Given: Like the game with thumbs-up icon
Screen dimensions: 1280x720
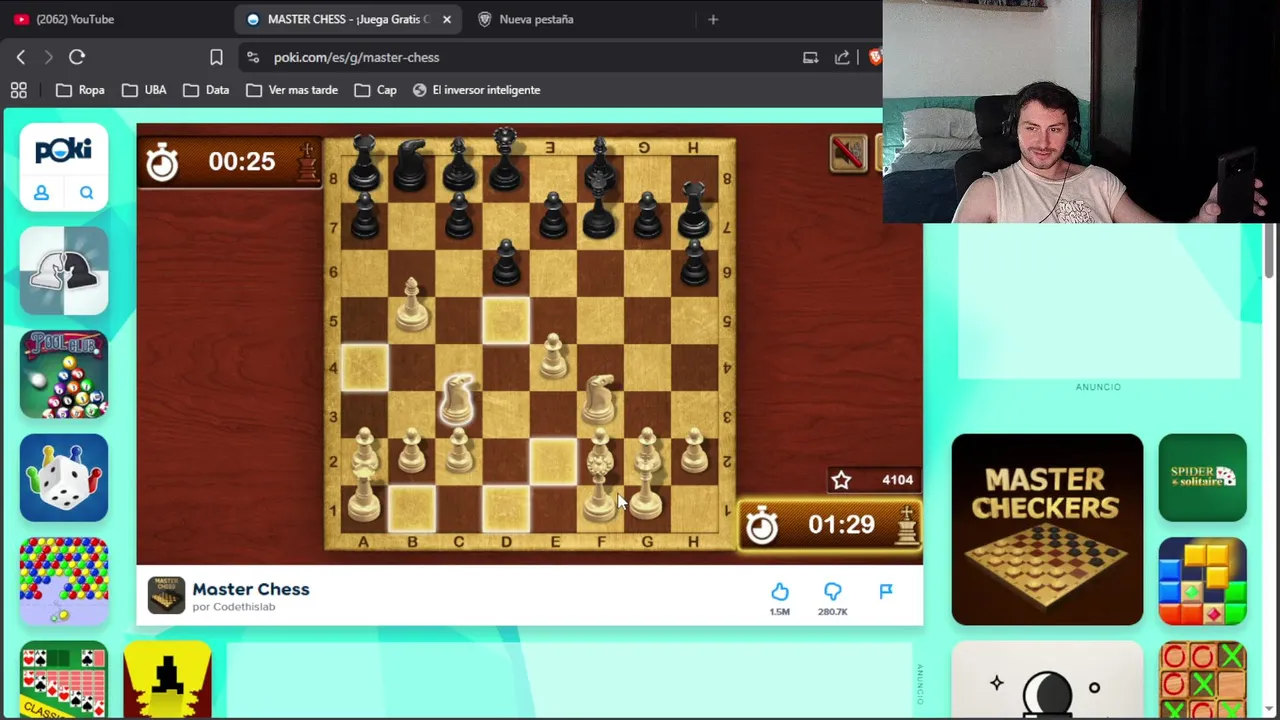Looking at the screenshot, I should 780,591.
